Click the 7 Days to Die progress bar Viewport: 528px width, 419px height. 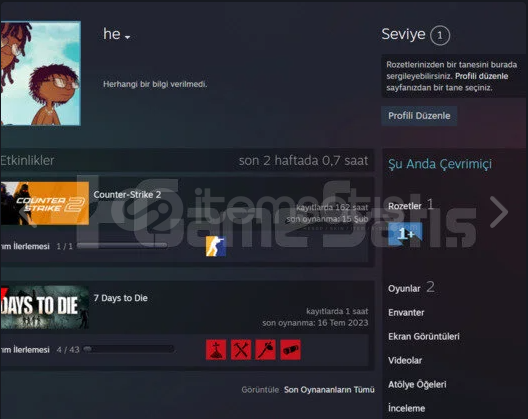129,349
